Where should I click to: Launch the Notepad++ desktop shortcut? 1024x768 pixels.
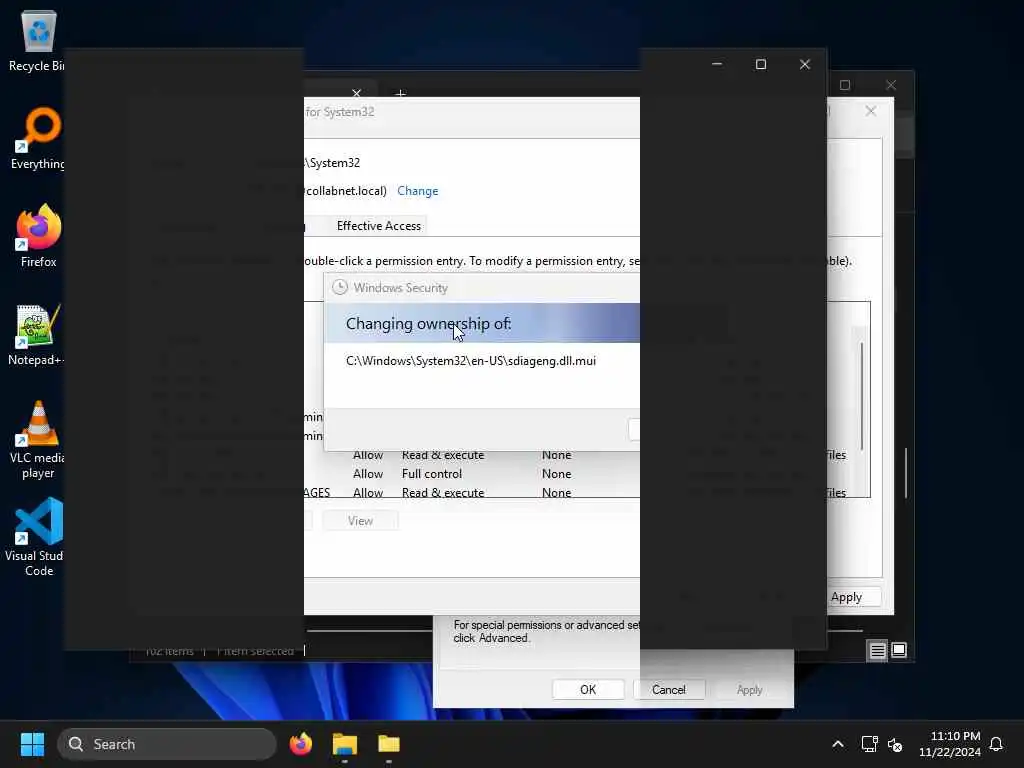tap(38, 335)
